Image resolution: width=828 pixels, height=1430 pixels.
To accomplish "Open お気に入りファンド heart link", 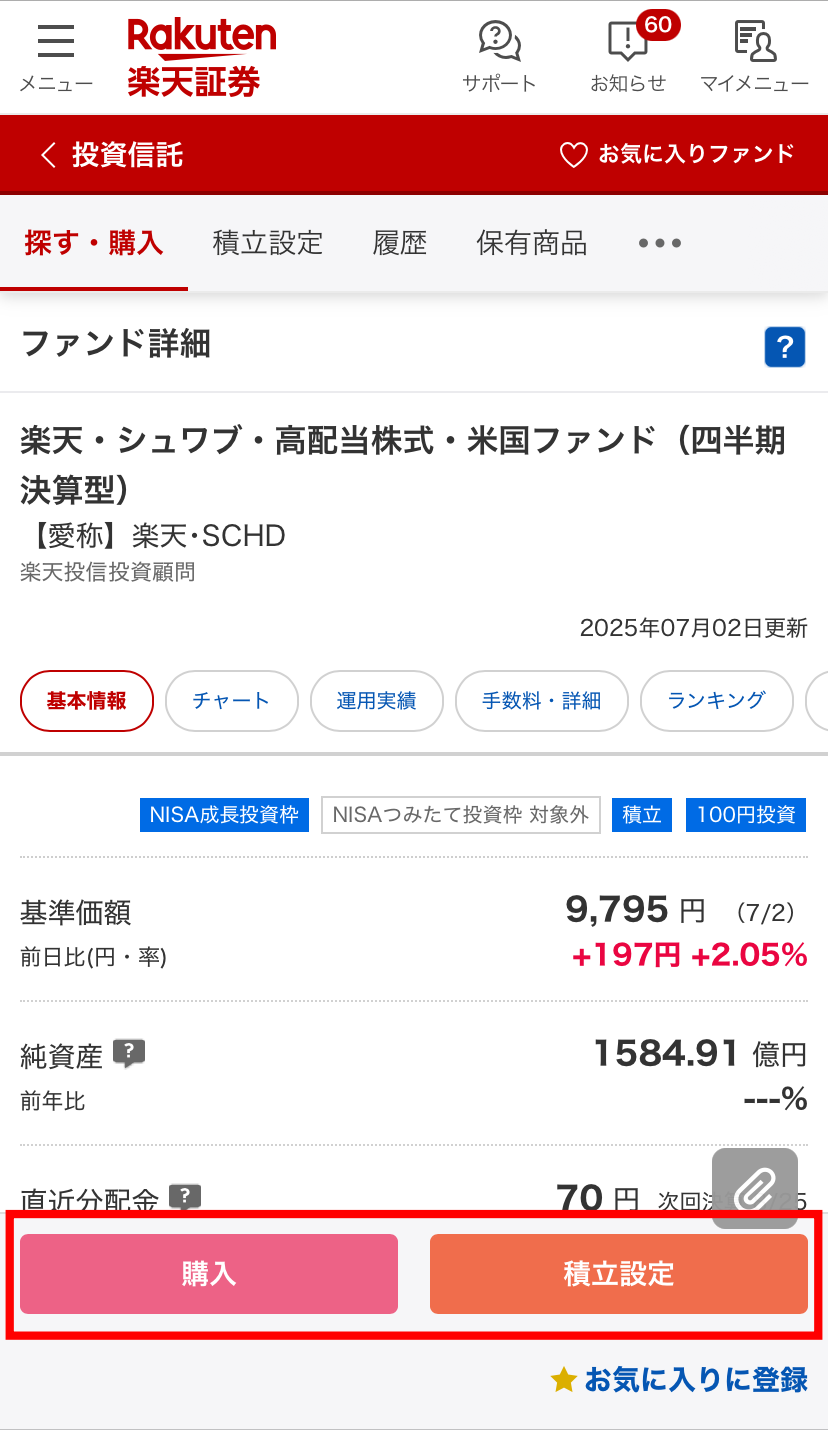I will tap(677, 154).
